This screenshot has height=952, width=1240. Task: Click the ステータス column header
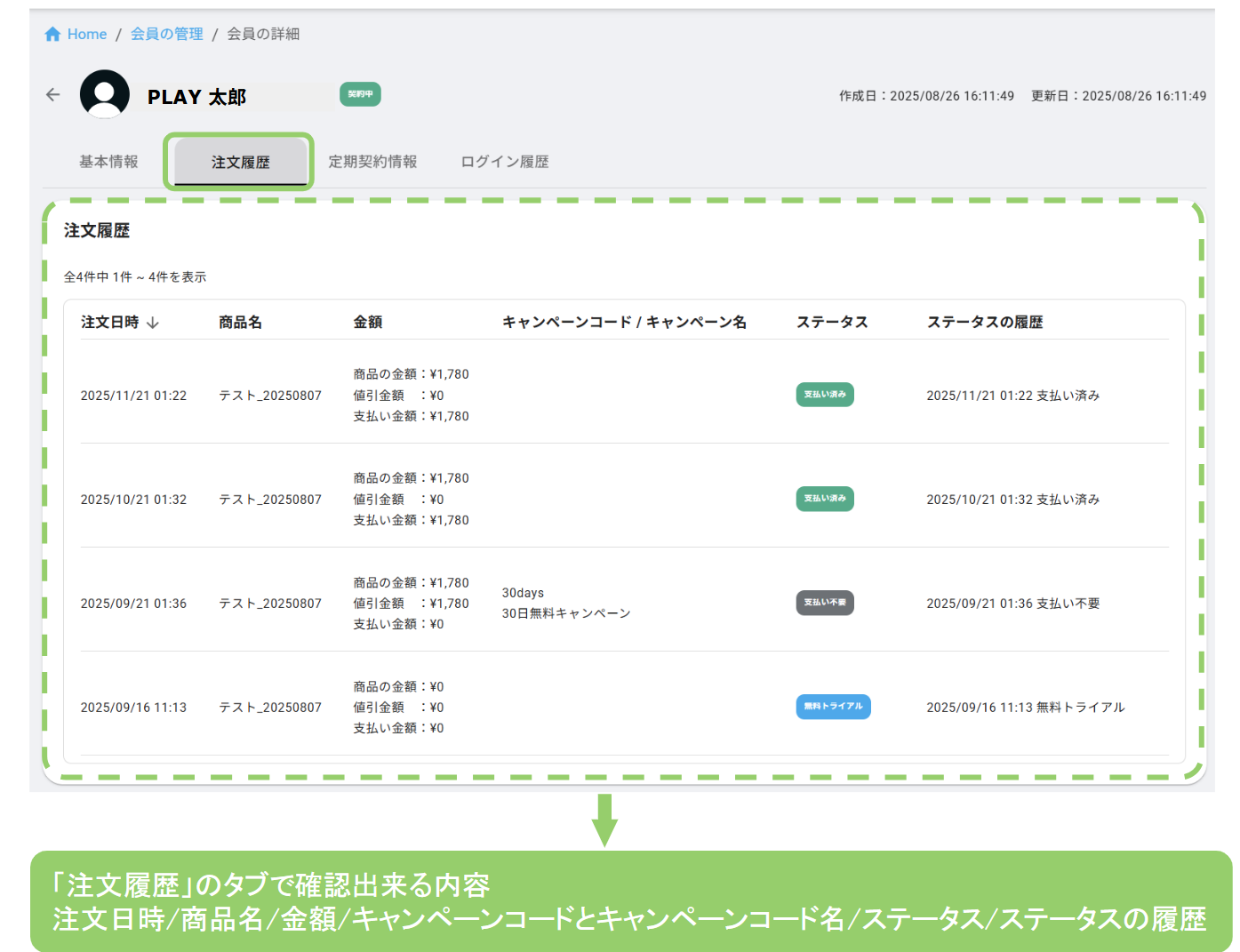coord(832,323)
